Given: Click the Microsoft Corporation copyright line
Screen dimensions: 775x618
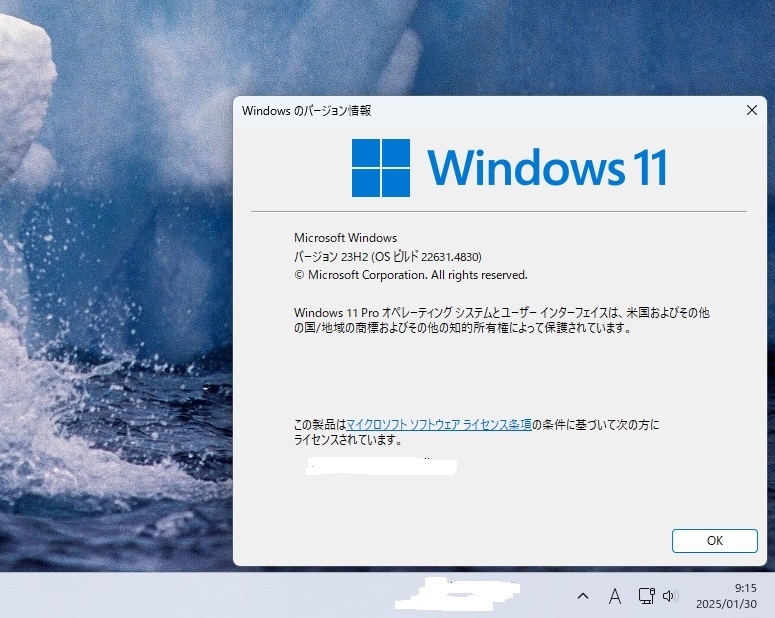Looking at the screenshot, I should click(411, 275).
